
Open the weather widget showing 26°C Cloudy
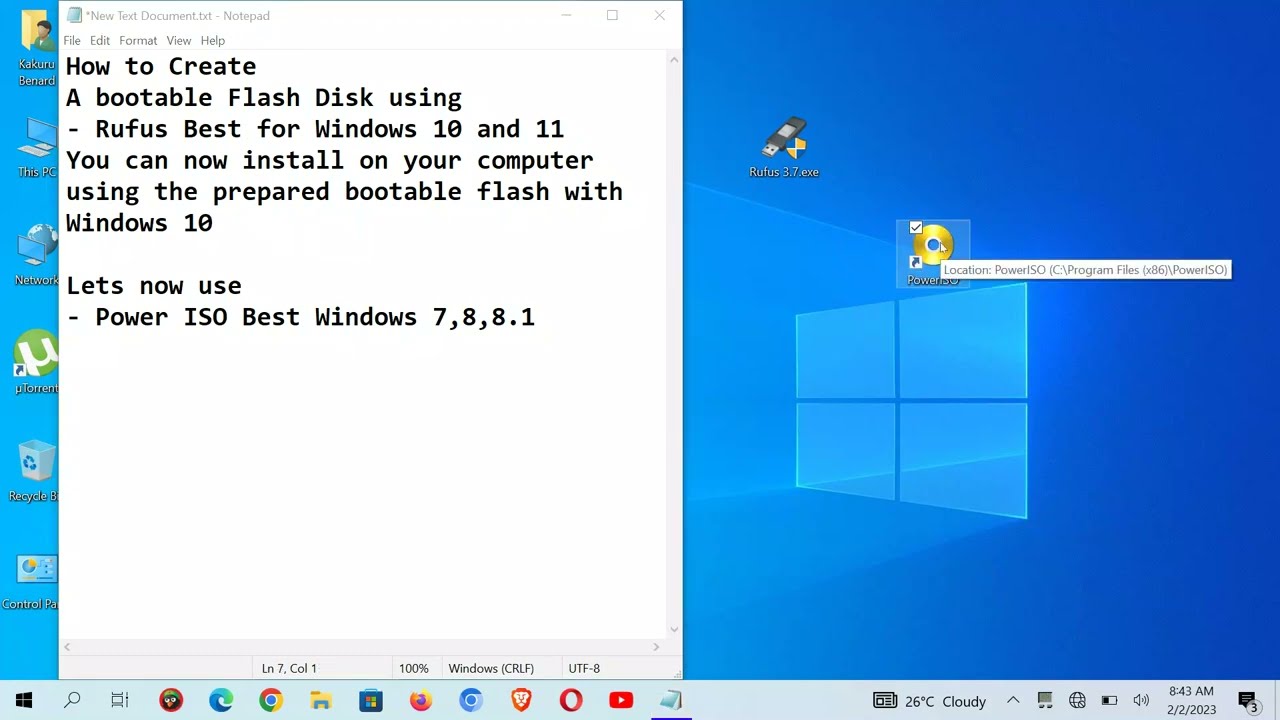[930, 701]
